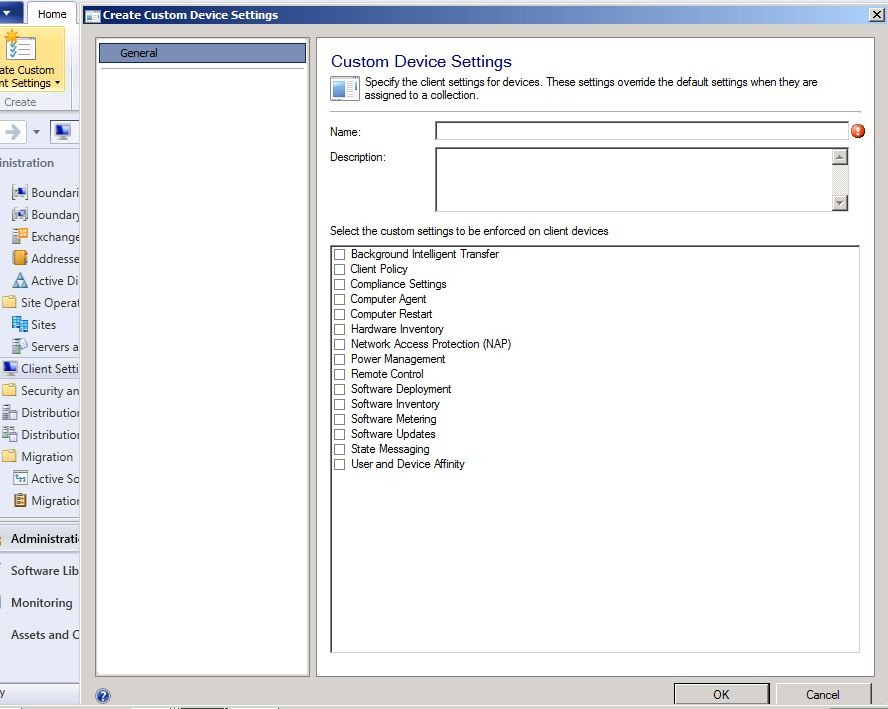888x709 pixels.
Task: Click the Sites node icon
Action: 20,324
